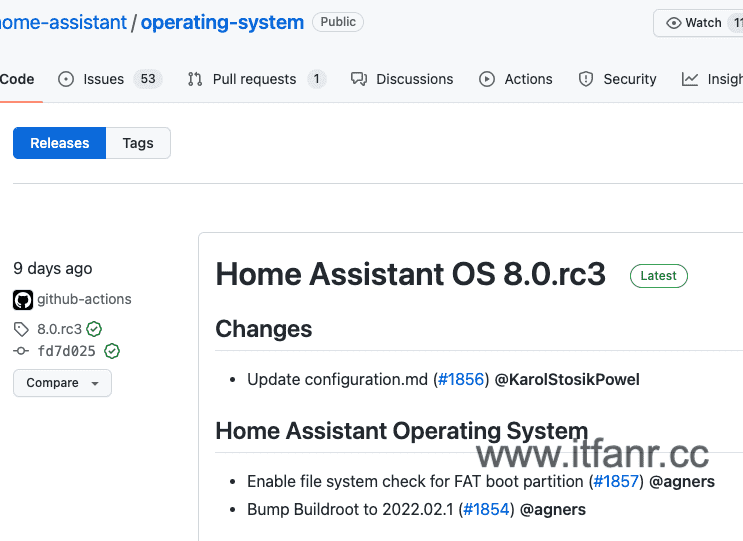The width and height of the screenshot is (743, 541).
Task: Click the Discussions speech bubble icon
Action: tap(359, 79)
